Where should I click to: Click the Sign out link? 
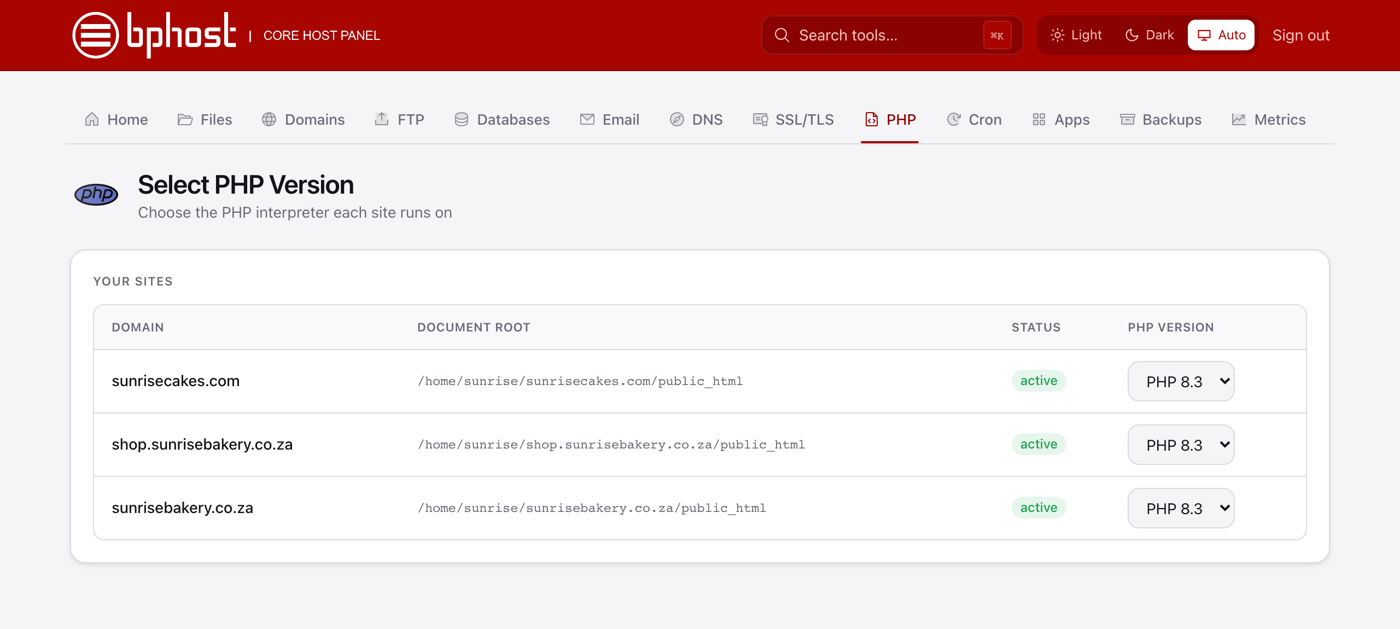(1300, 35)
